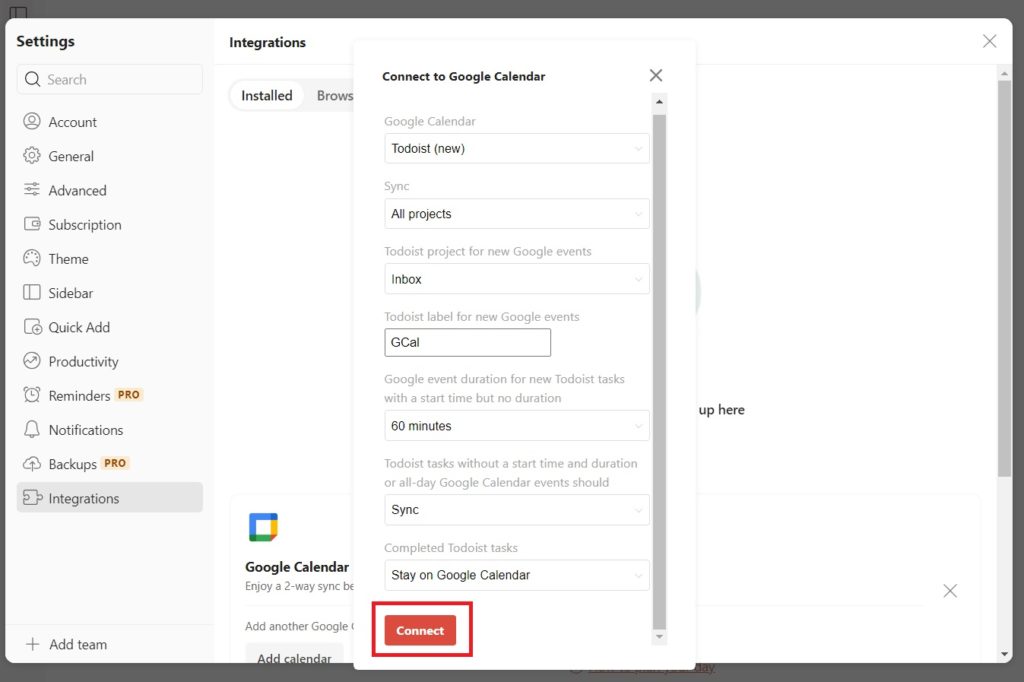Select Integrations in settings sidebar
Image resolution: width=1024 pixels, height=682 pixels.
tap(110, 498)
